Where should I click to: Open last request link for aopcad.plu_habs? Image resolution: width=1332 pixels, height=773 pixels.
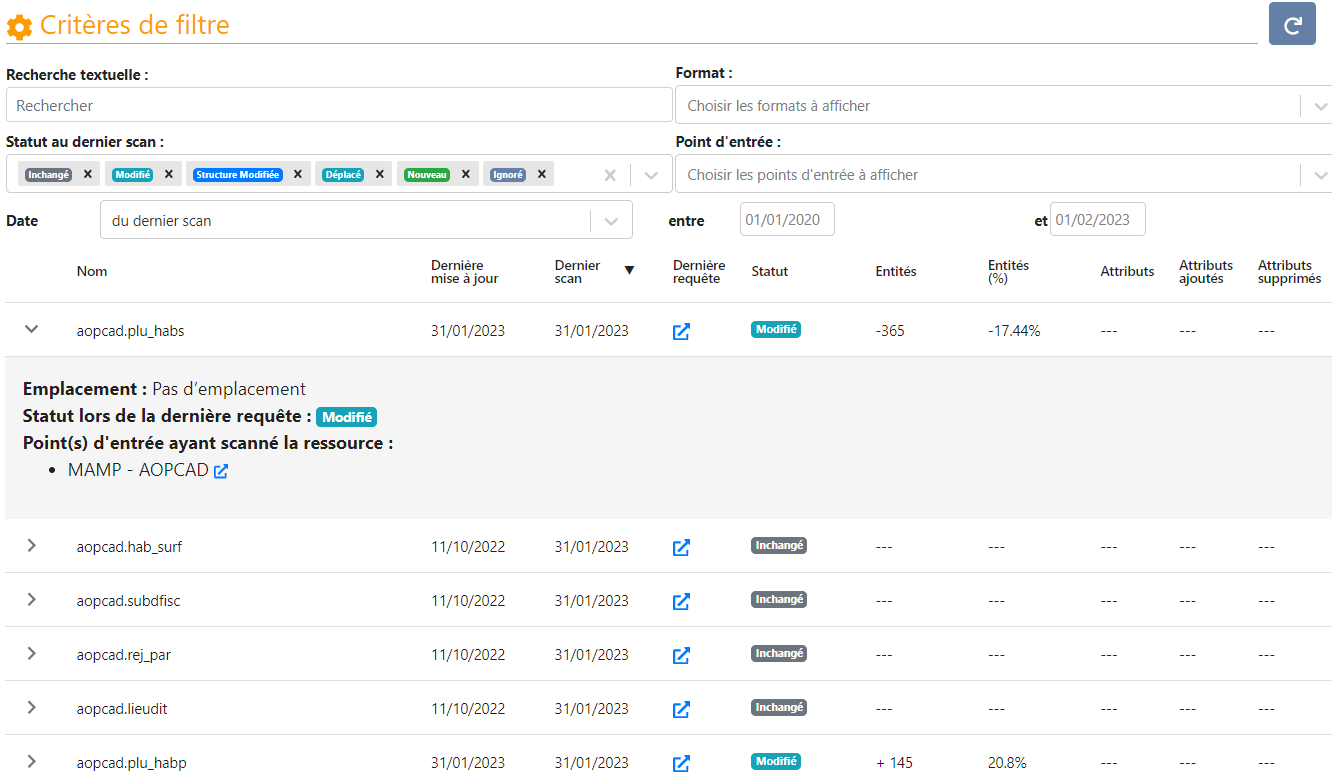coord(681,331)
